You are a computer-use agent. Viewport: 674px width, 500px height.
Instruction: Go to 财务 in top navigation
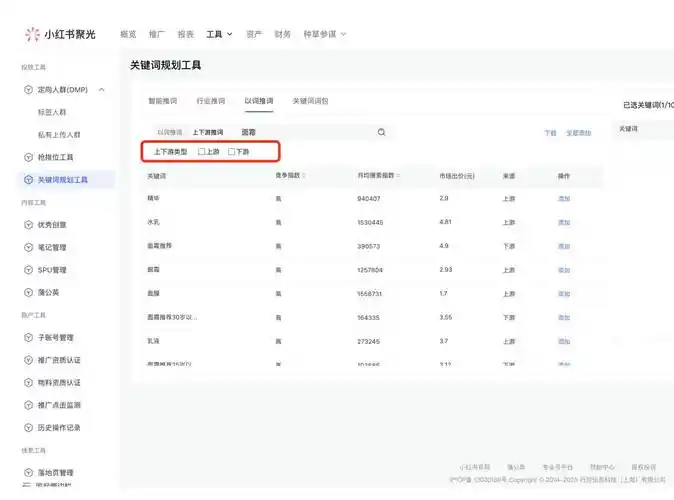tap(282, 34)
